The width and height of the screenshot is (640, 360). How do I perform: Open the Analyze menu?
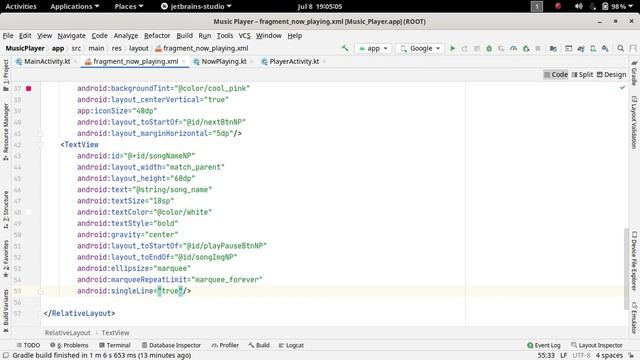(x=126, y=36)
